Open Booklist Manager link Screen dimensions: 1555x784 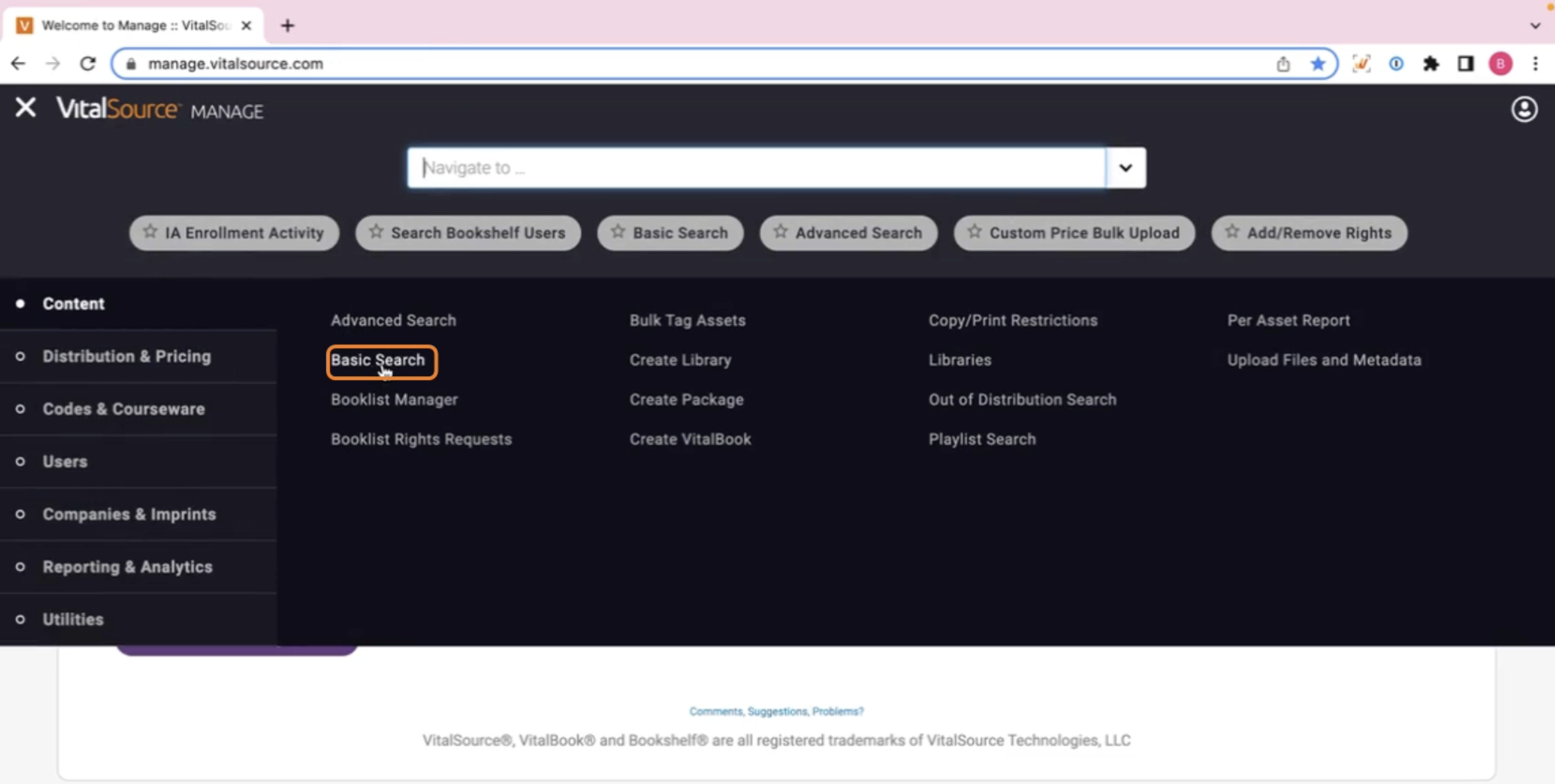[x=394, y=400]
